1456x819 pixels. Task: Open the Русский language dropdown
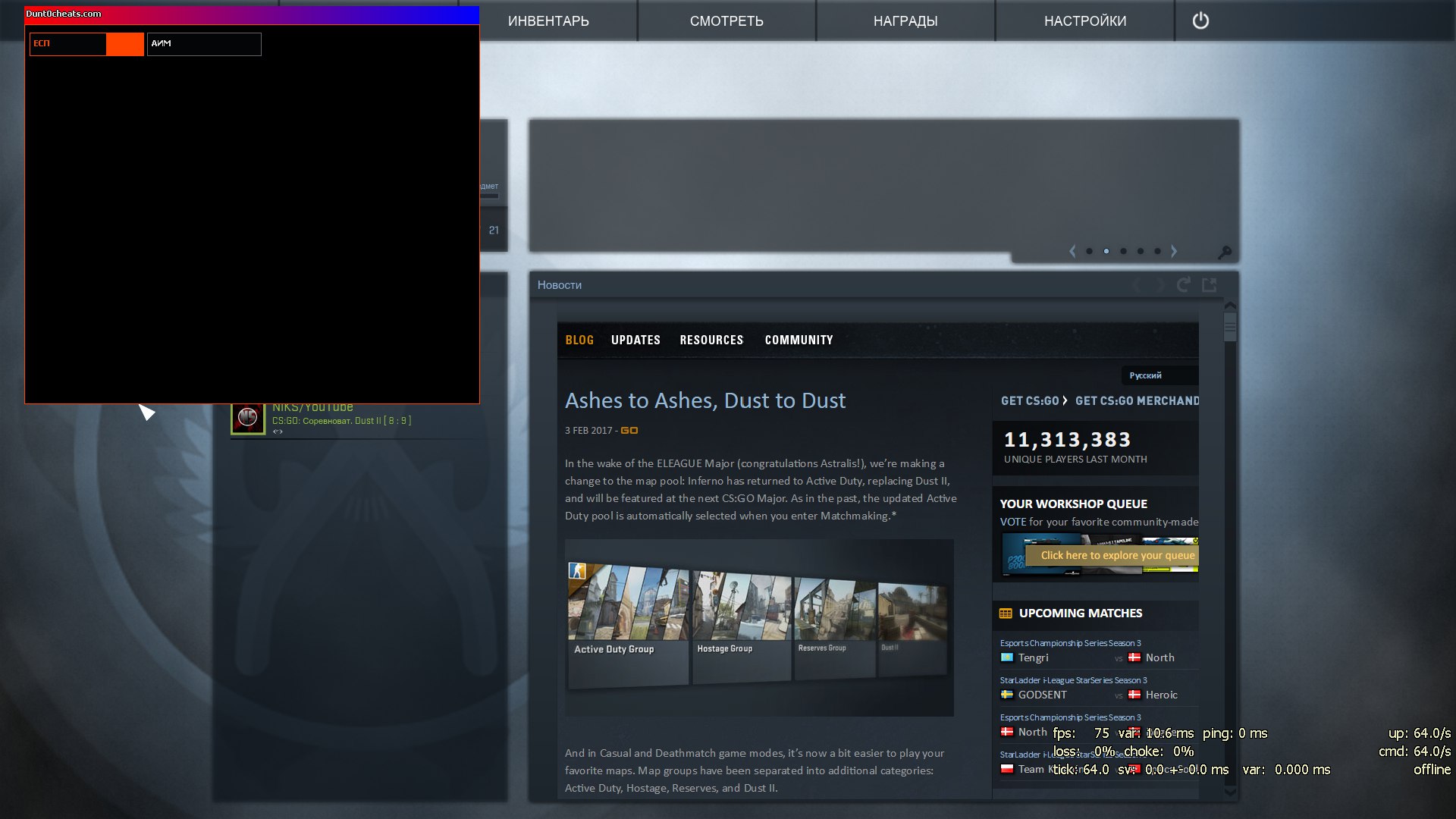(1159, 375)
